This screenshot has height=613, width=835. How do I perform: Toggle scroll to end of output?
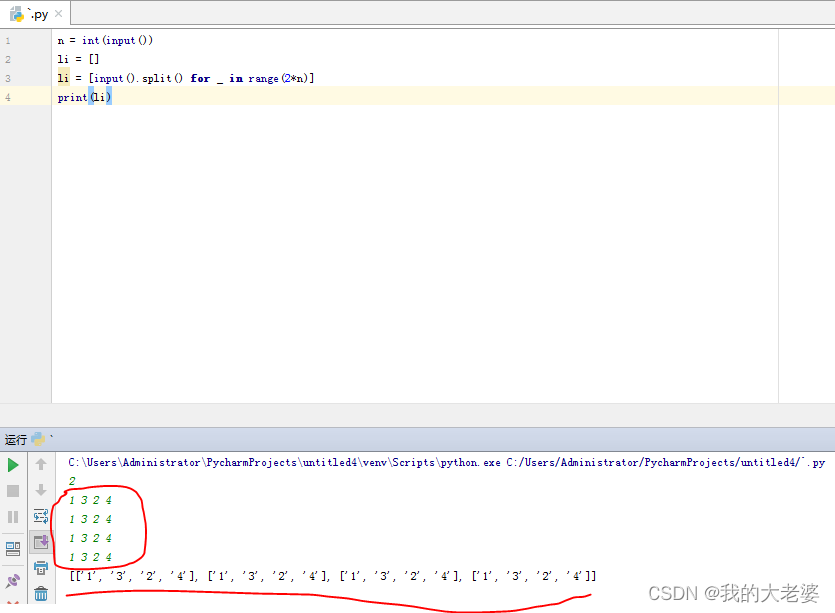pos(41,542)
